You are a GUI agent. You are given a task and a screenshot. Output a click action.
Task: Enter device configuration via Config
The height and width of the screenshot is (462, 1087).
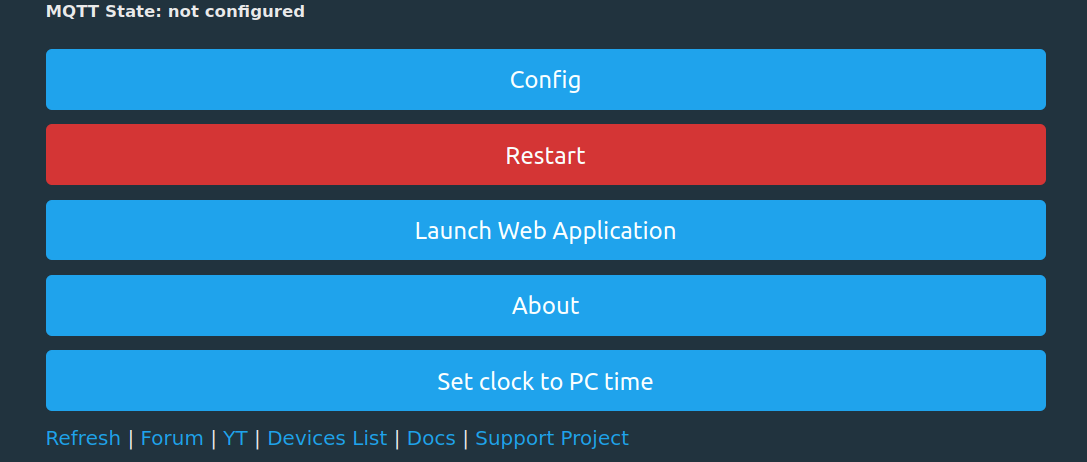pos(545,80)
